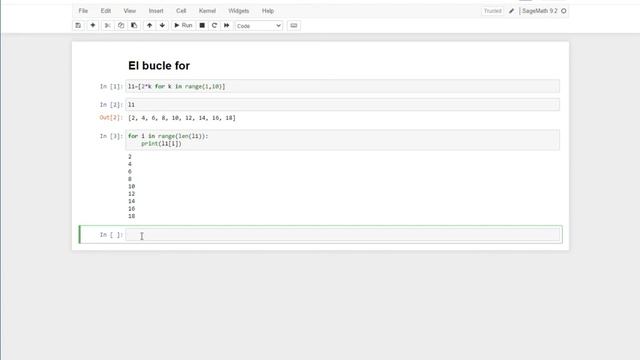Copy selected cells icon
Viewport: 640px width, 360px height.
(x=121, y=25)
